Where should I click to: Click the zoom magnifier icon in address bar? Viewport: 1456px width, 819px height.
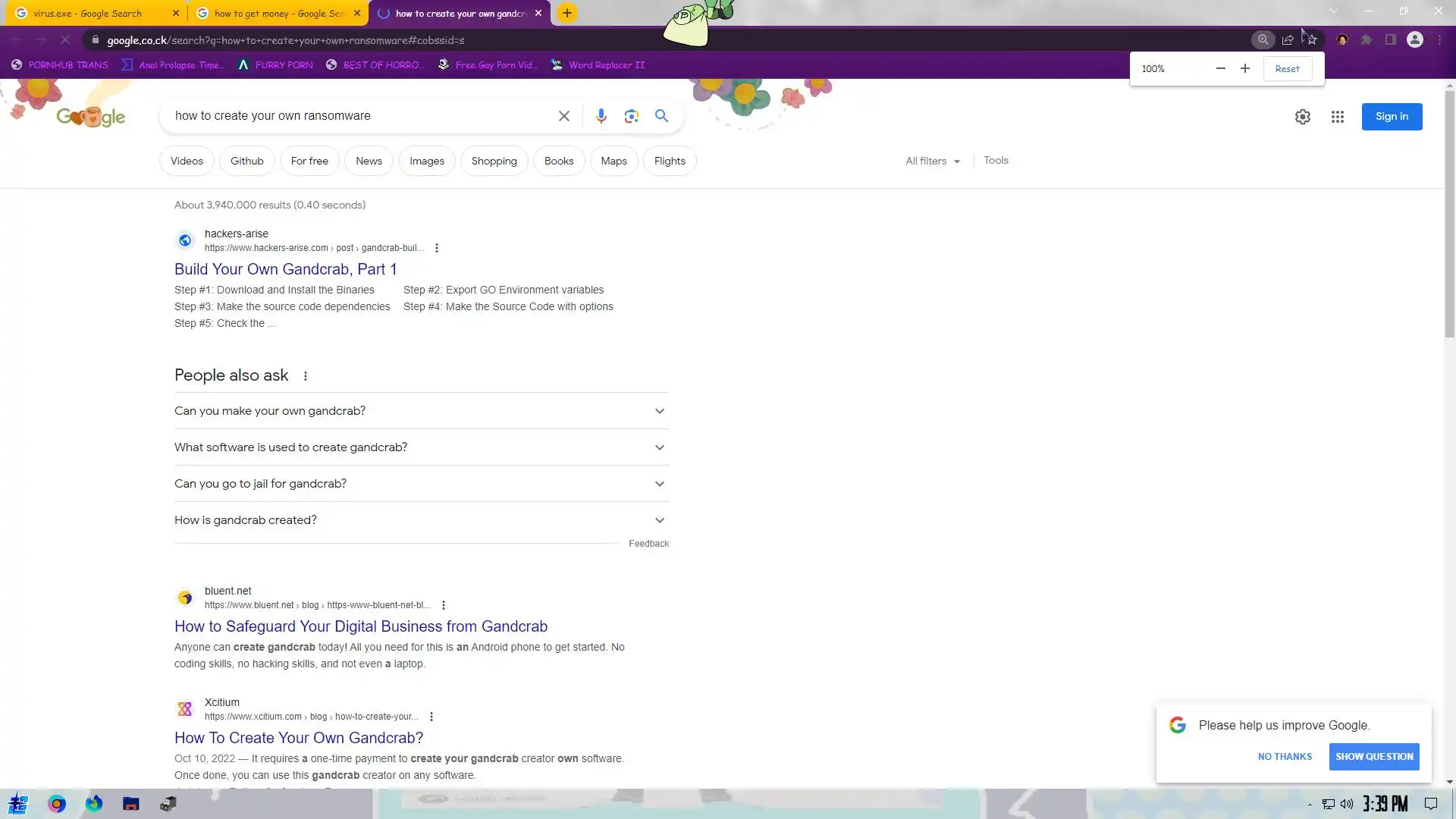[x=1263, y=40]
